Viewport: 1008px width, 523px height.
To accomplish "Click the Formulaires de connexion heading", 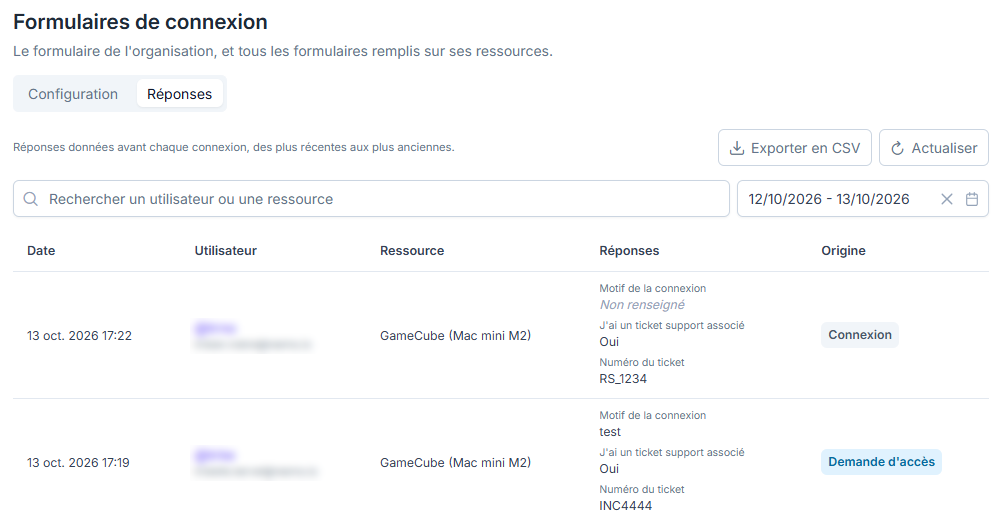I will point(140,22).
